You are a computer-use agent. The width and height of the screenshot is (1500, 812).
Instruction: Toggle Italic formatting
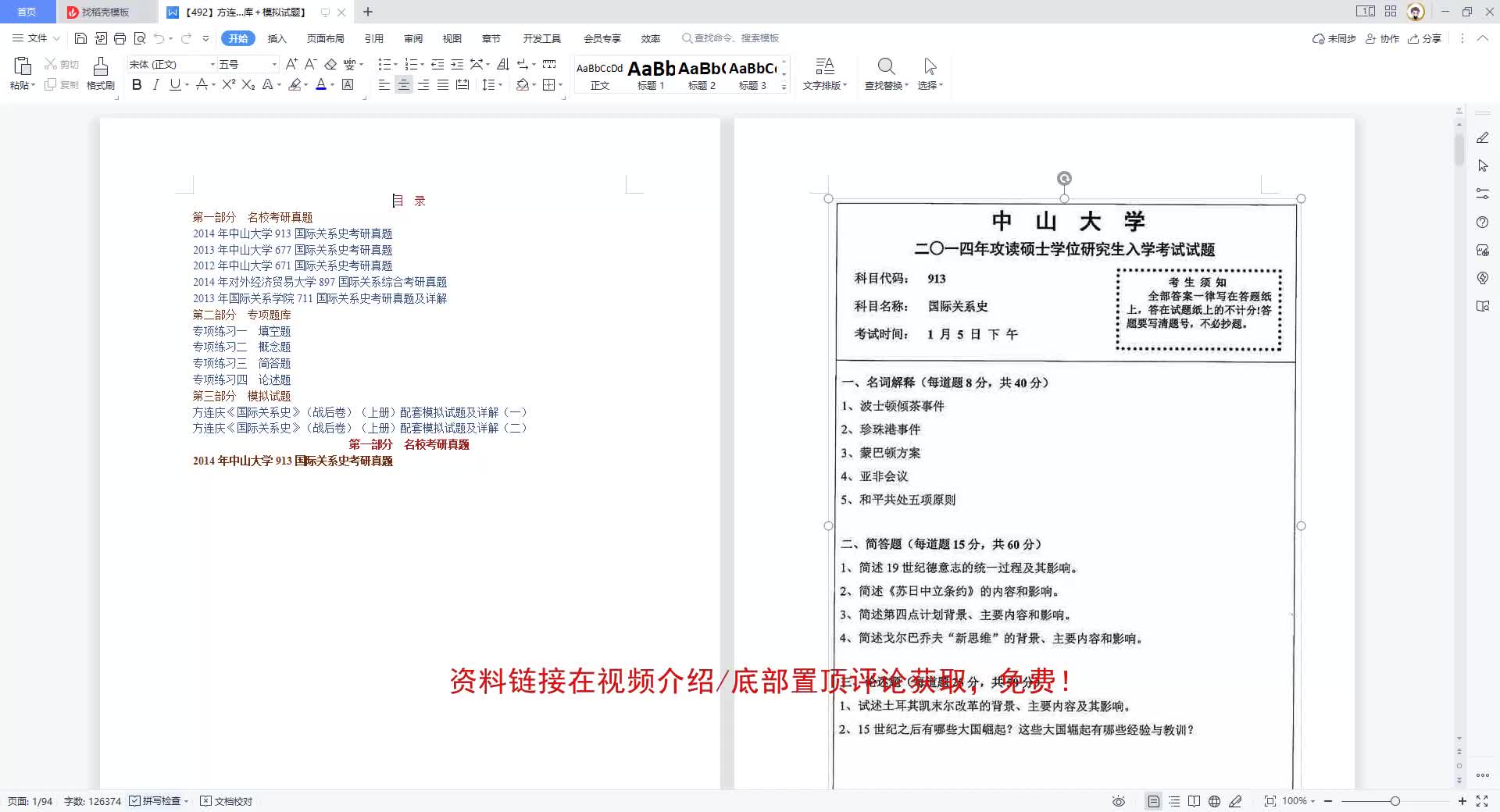point(155,84)
